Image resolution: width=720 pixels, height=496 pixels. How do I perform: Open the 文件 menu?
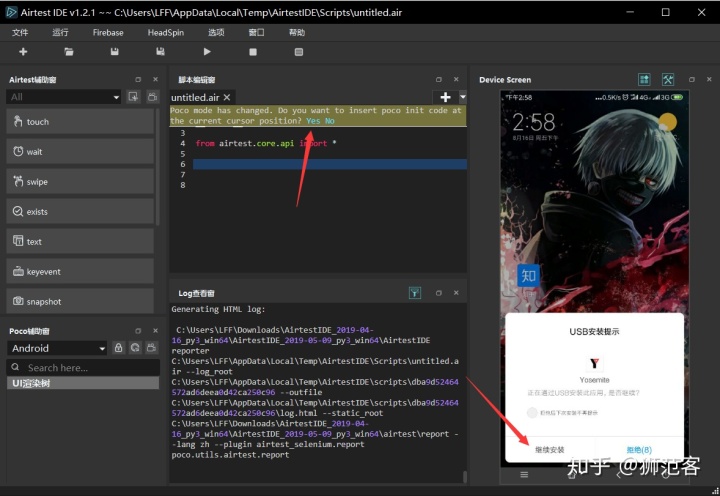pos(20,32)
